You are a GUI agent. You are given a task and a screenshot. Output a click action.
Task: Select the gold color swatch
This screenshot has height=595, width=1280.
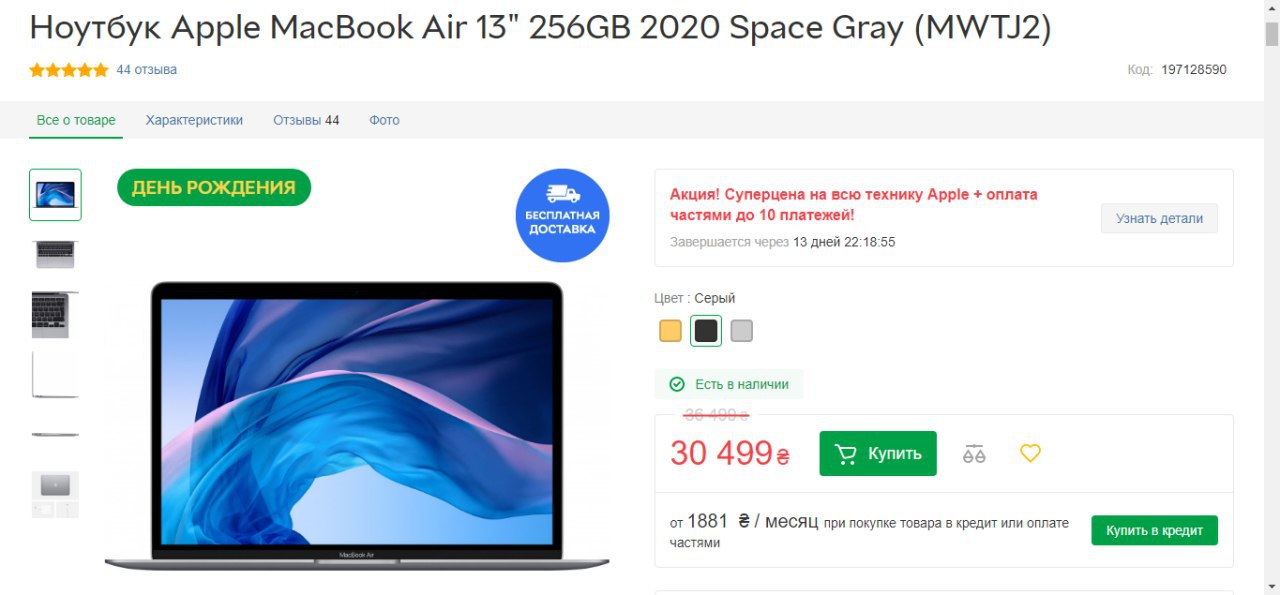(670, 331)
